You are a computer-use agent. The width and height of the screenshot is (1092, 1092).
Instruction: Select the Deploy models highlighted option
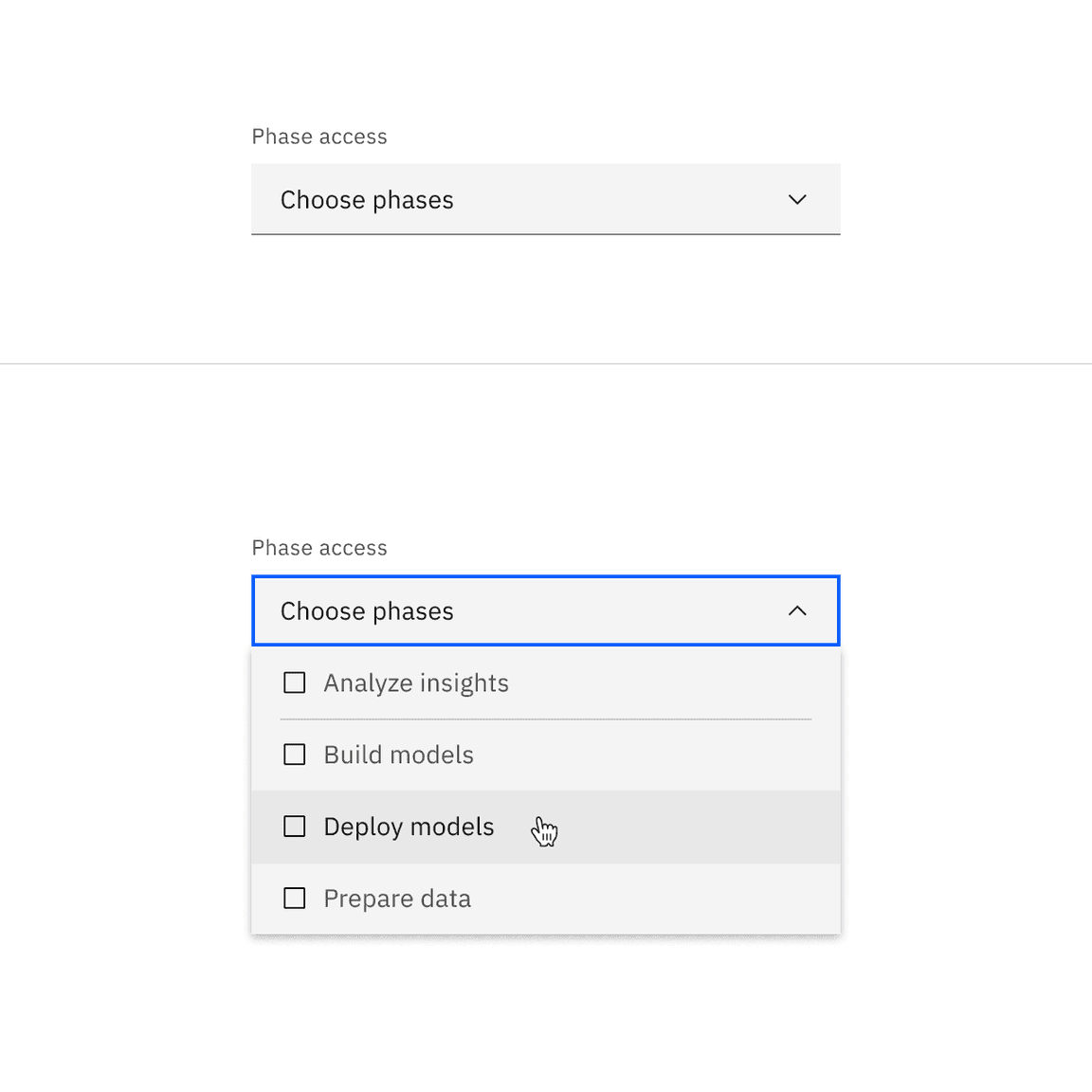pos(409,826)
